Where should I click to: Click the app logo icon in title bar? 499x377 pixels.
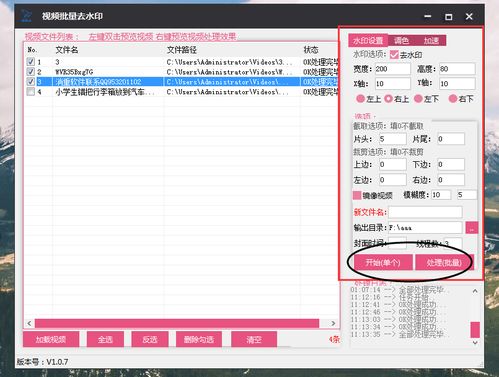pos(26,16)
